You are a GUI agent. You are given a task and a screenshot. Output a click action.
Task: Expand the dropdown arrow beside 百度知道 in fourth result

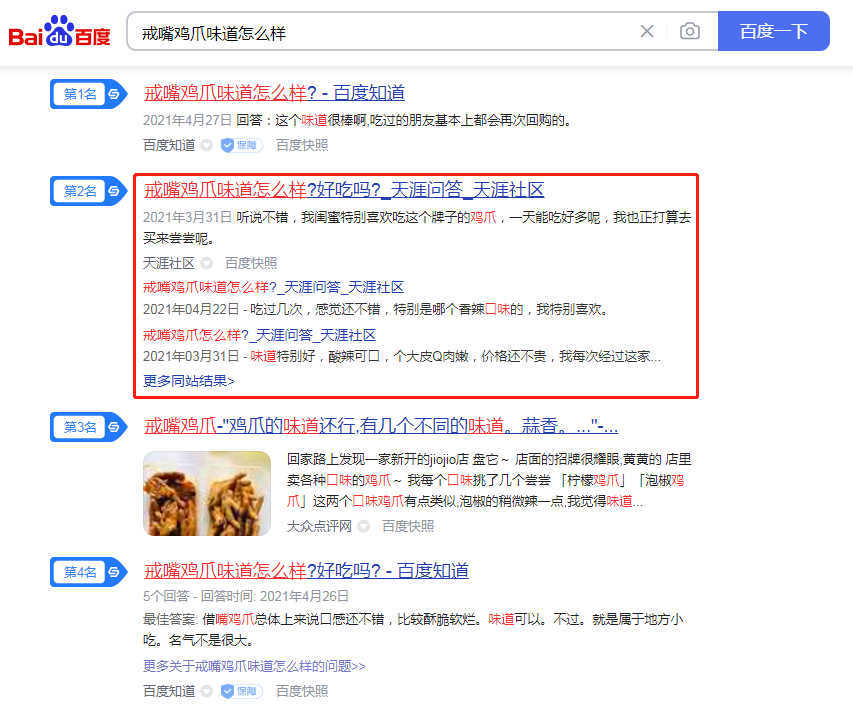[206, 691]
